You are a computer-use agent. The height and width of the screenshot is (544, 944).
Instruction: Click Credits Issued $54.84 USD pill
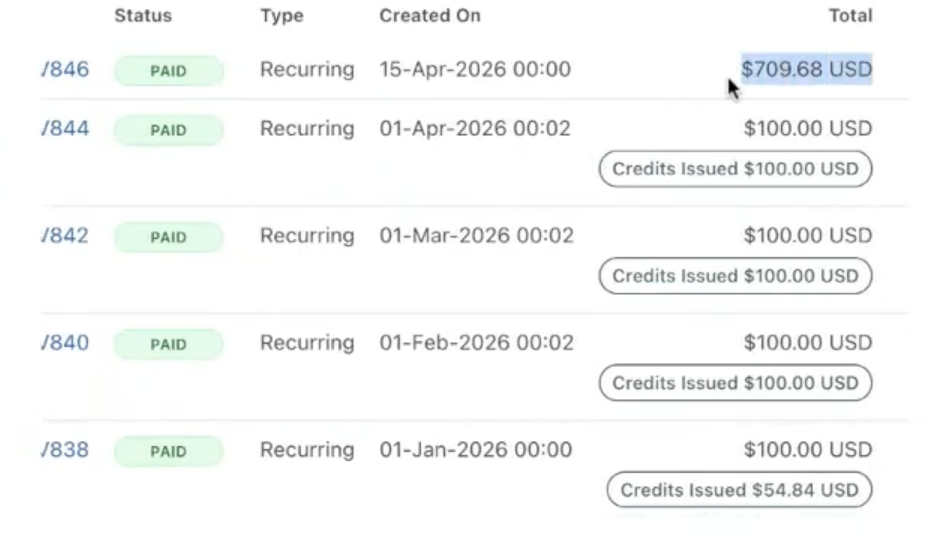point(739,490)
